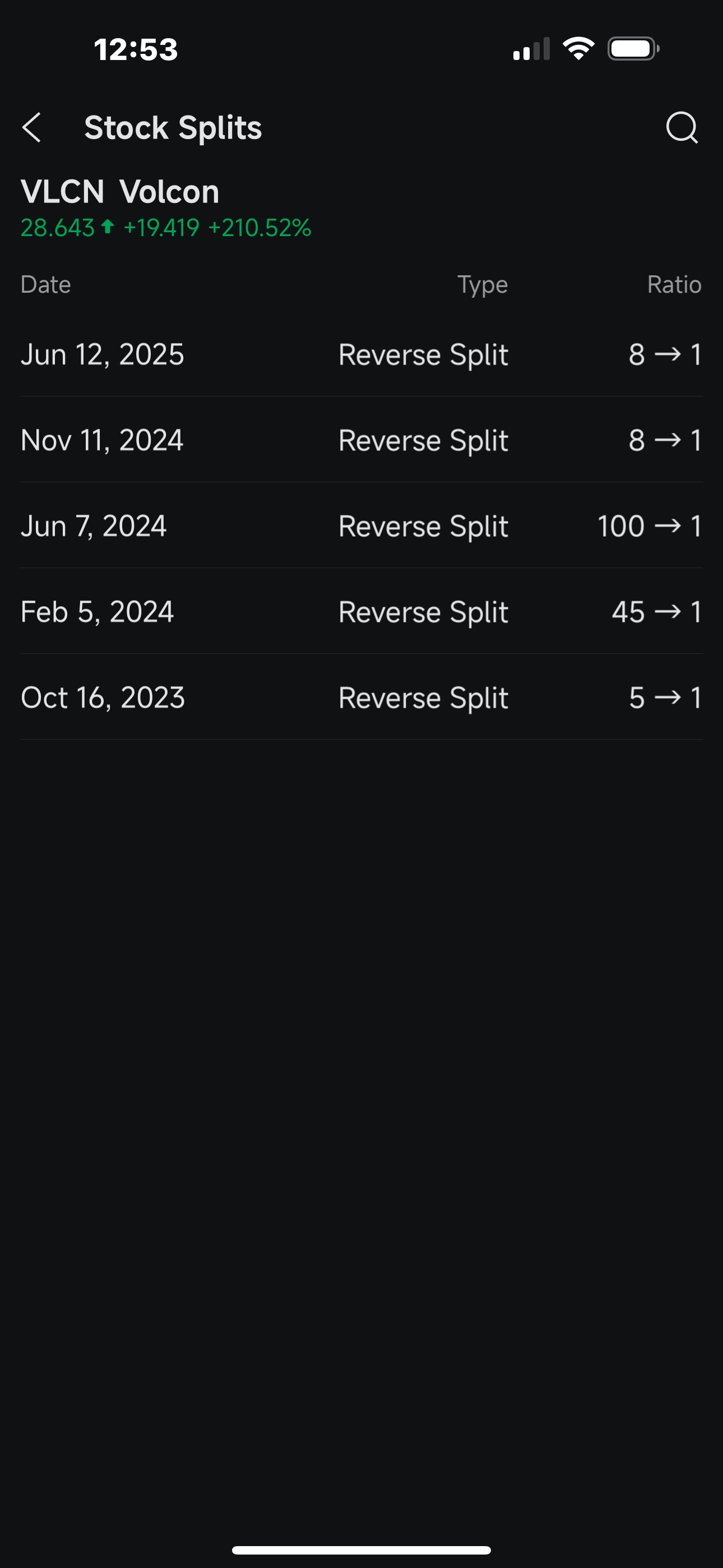
Task: Tap the battery status icon
Action: [633, 49]
